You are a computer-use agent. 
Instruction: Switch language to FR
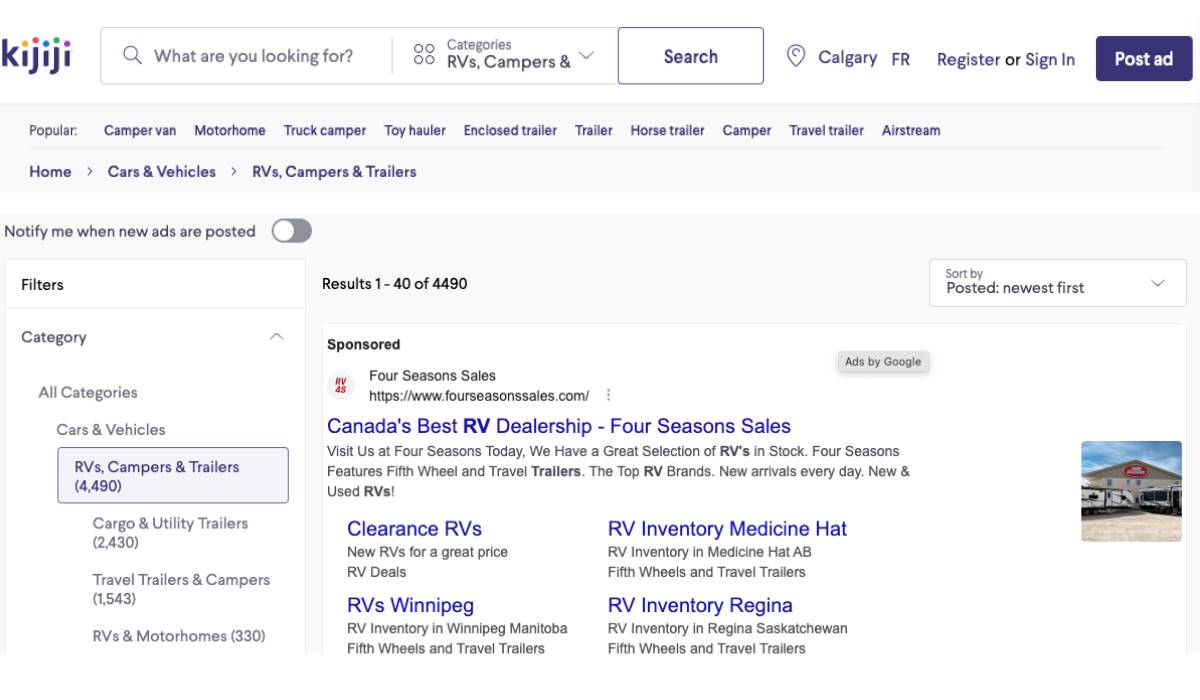coord(901,59)
